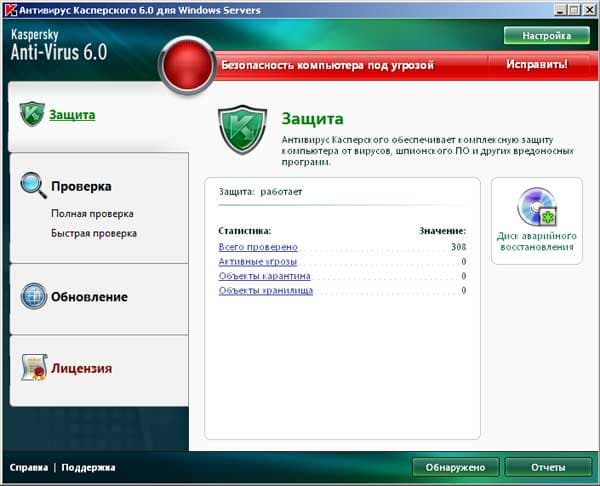
Task: Click the rescue disk CD icon
Action: click(536, 207)
